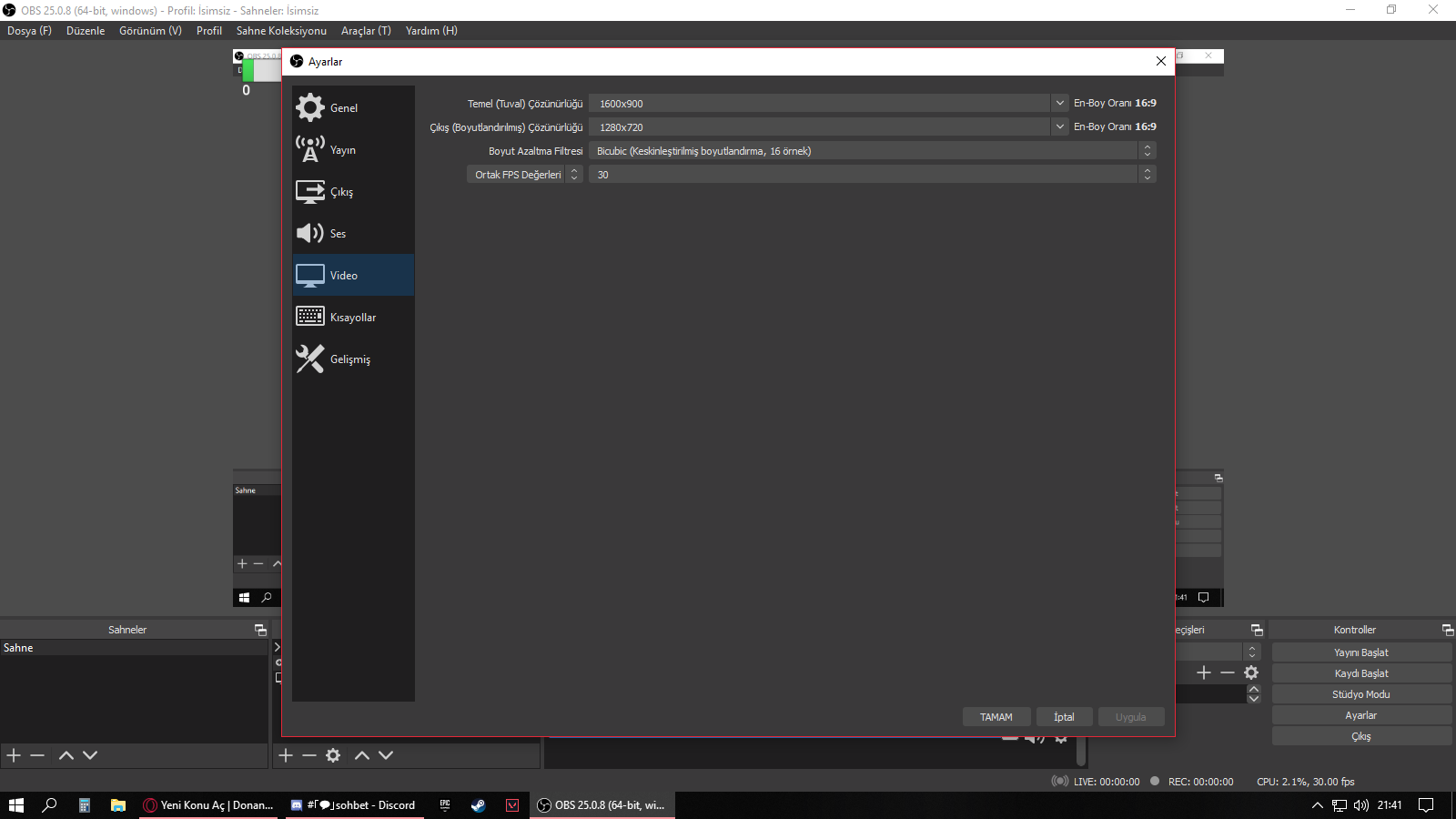Open transition properties gear icon
The width and height of the screenshot is (1456, 819).
tap(1251, 672)
